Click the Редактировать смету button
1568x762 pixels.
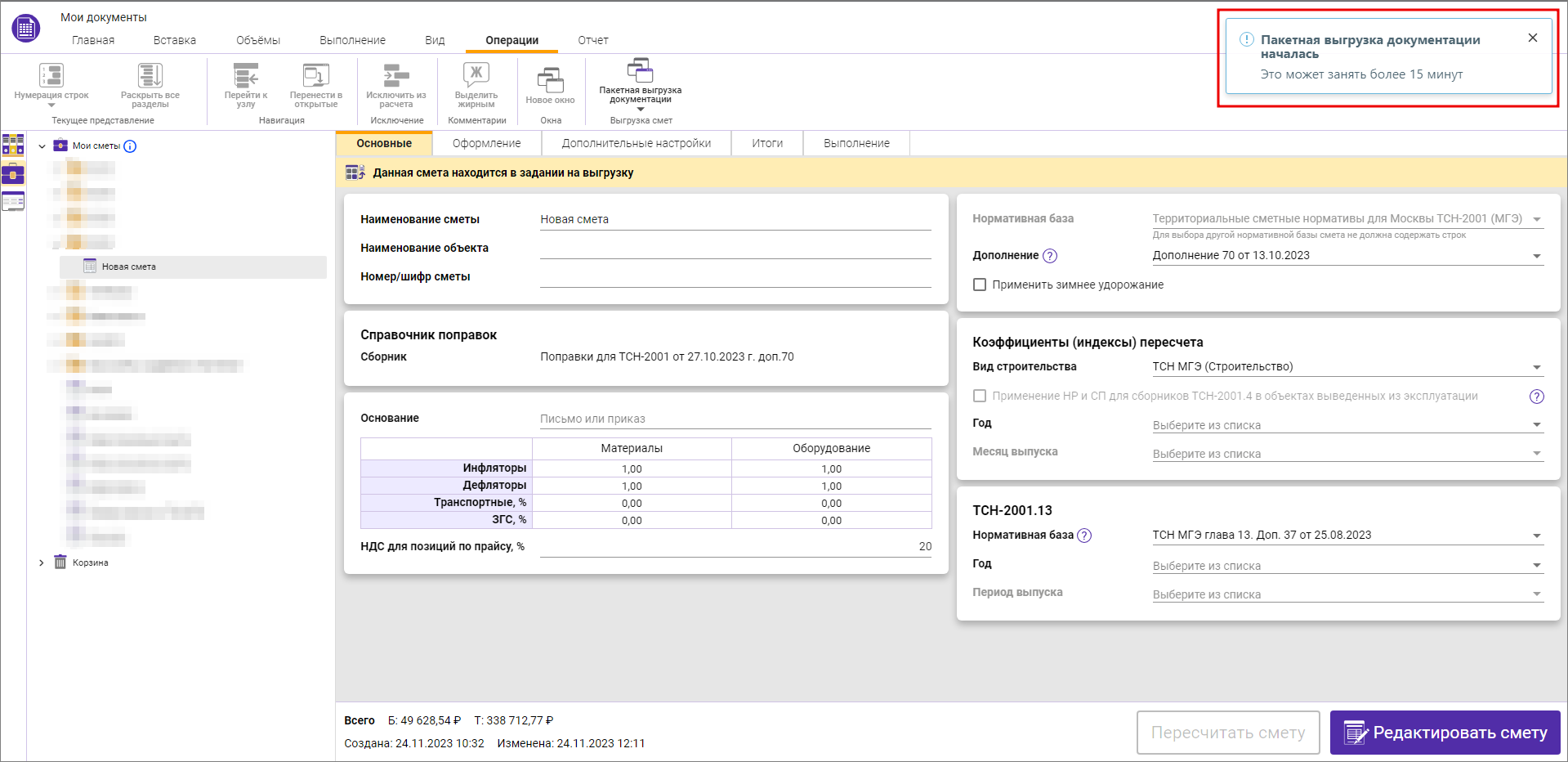tap(1445, 733)
